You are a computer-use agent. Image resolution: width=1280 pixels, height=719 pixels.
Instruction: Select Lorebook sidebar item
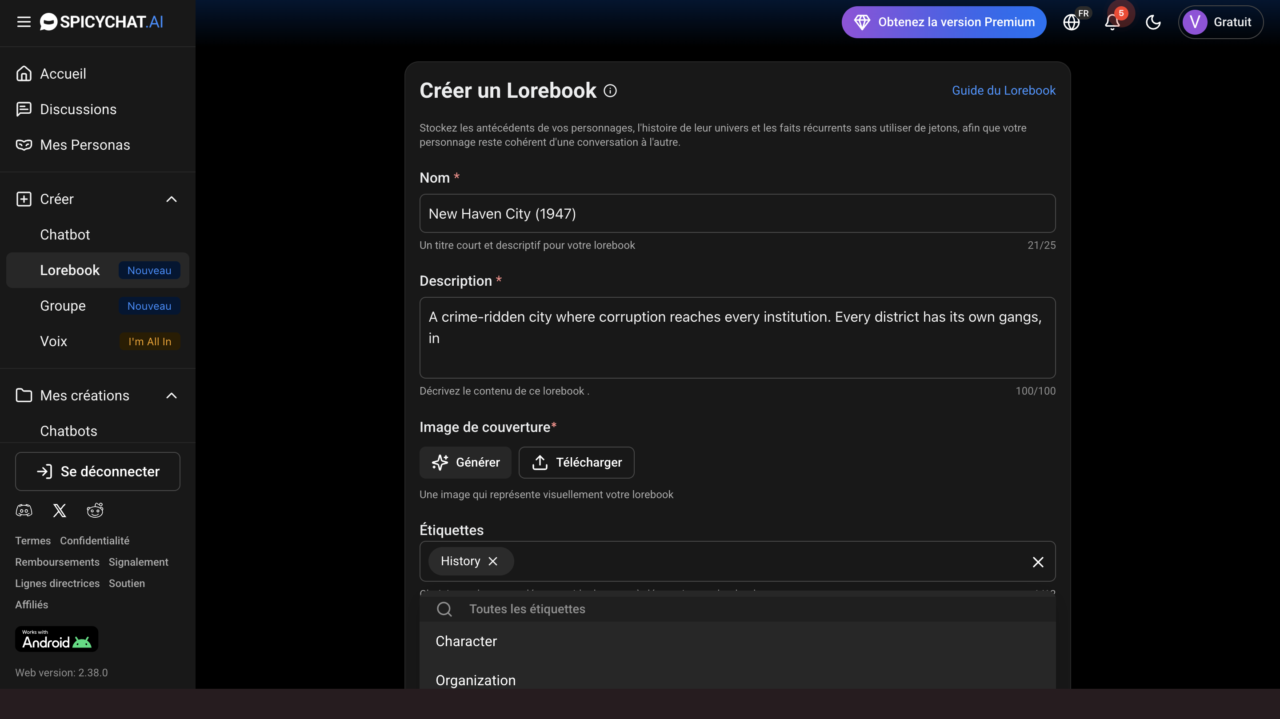click(97, 270)
